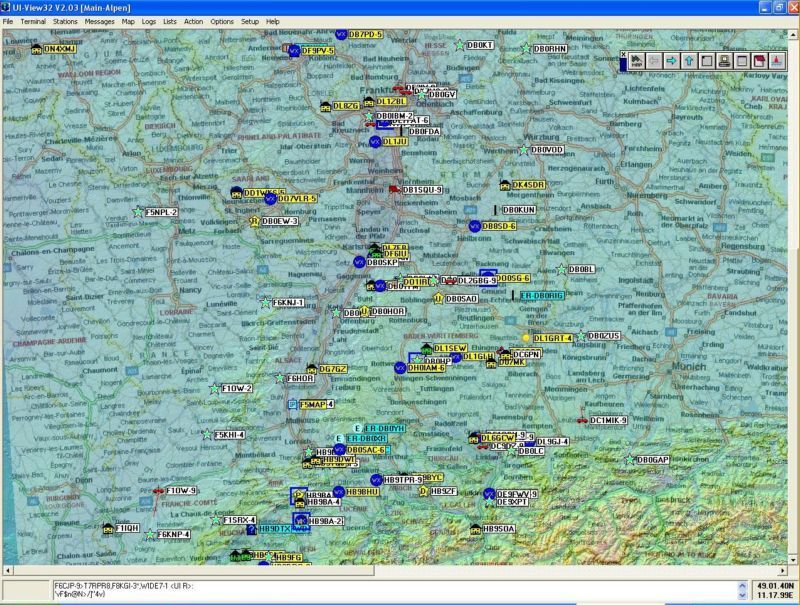Click the green star beside DB0VOD
The height and width of the screenshot is (605, 800).
click(522, 150)
